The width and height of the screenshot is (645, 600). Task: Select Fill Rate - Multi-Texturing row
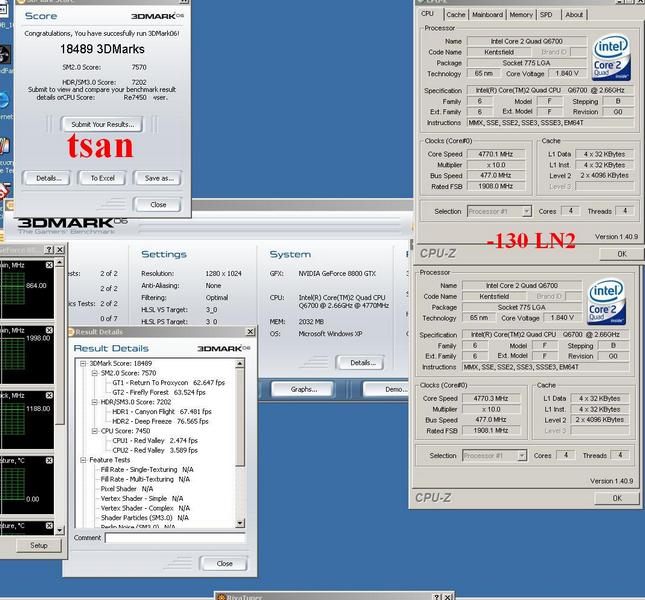click(x=145, y=479)
